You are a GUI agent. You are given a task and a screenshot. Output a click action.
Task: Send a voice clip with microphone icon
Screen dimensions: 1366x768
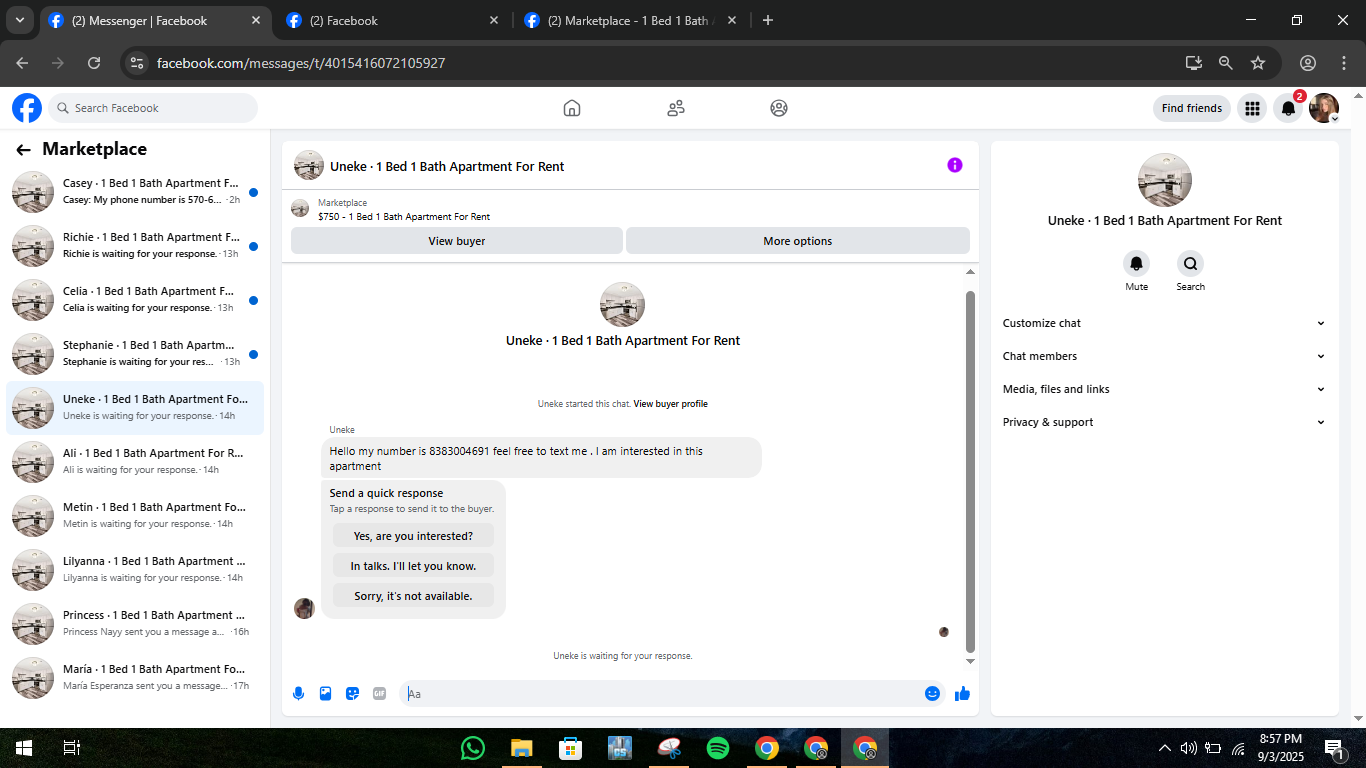(298, 694)
